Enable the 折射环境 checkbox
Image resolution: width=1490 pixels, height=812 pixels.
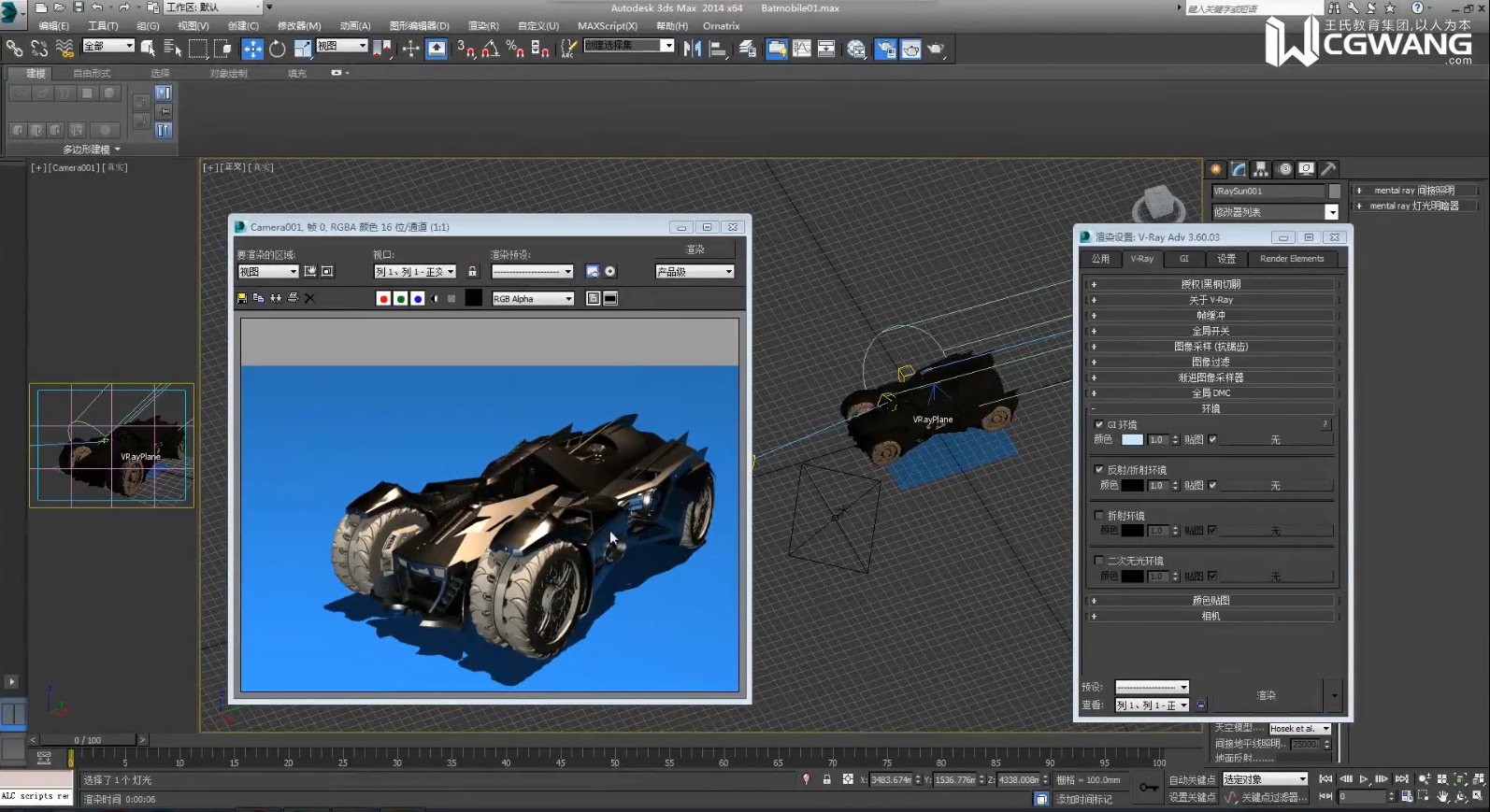point(1099,515)
